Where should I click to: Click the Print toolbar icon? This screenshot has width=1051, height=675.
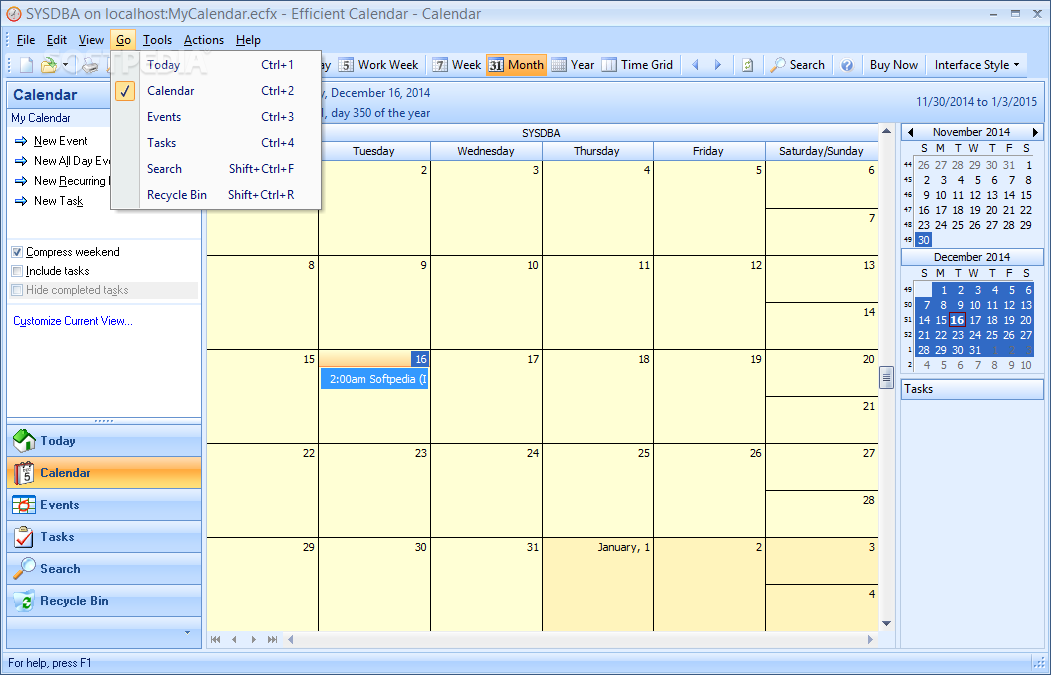coord(90,65)
